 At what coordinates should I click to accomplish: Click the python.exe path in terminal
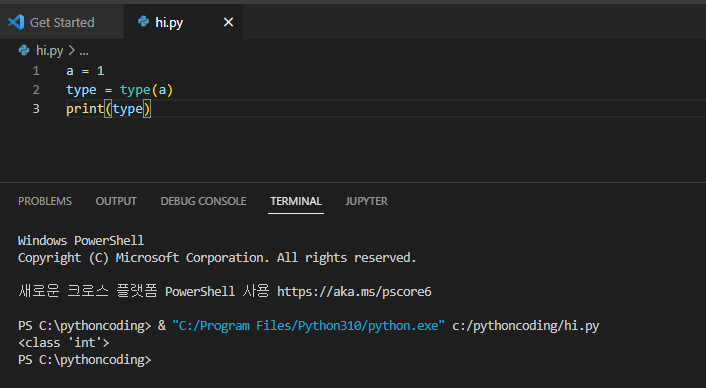[308, 325]
